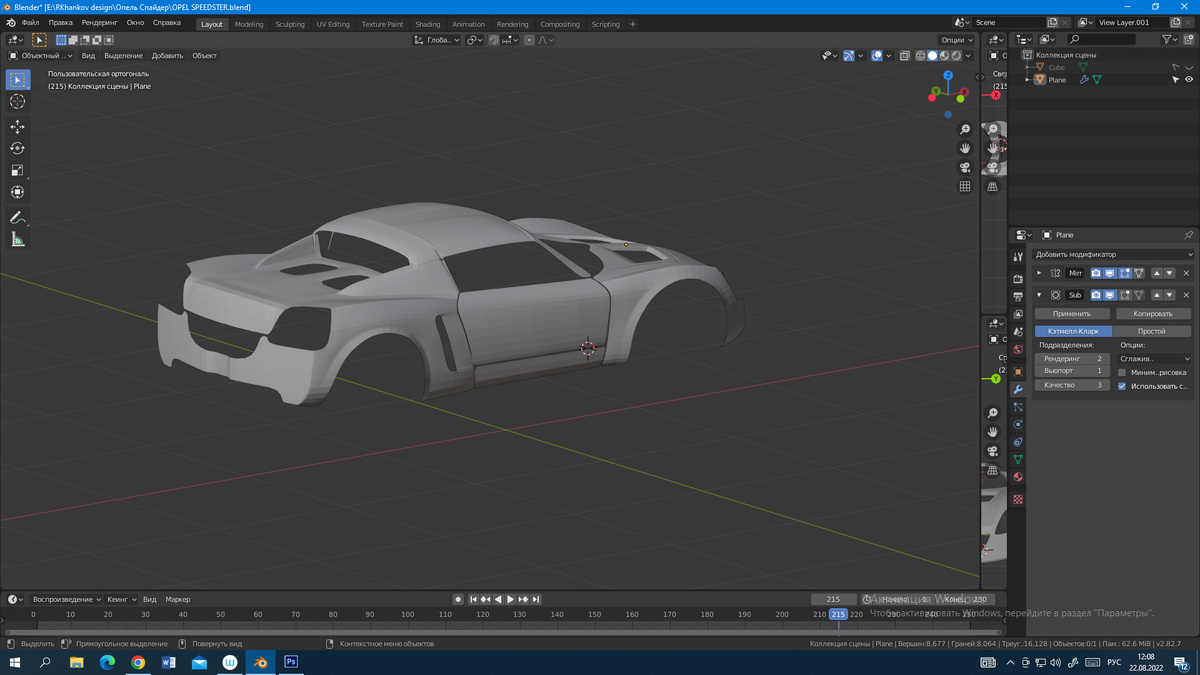Click the Копировать button
This screenshot has width=1200, height=675.
(1153, 314)
